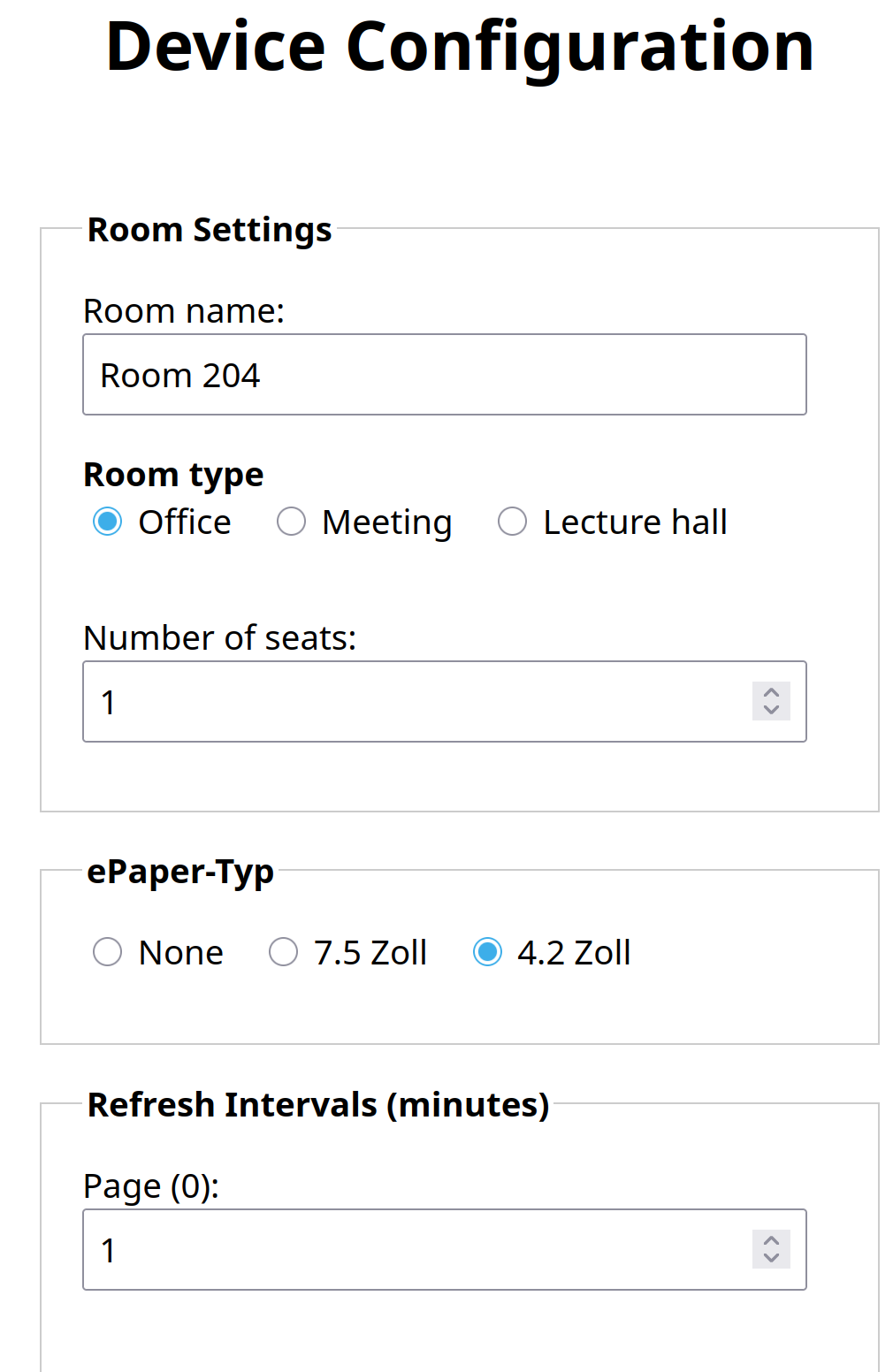Screen dimensions: 893x1372
Task: Click the Page (0) interval field
Action: click(x=416, y=1250)
